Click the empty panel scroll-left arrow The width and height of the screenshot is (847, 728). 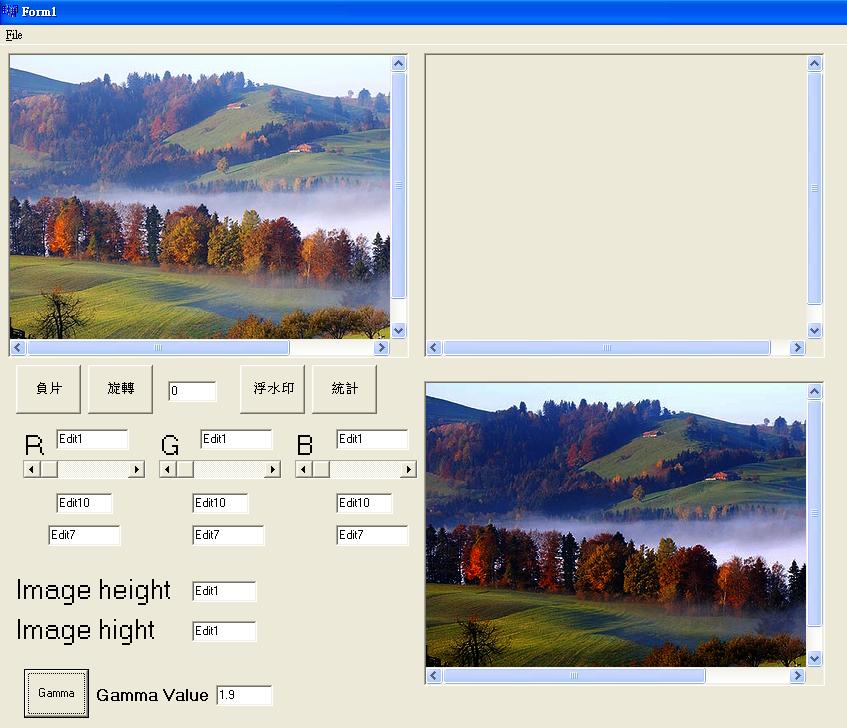tap(434, 347)
